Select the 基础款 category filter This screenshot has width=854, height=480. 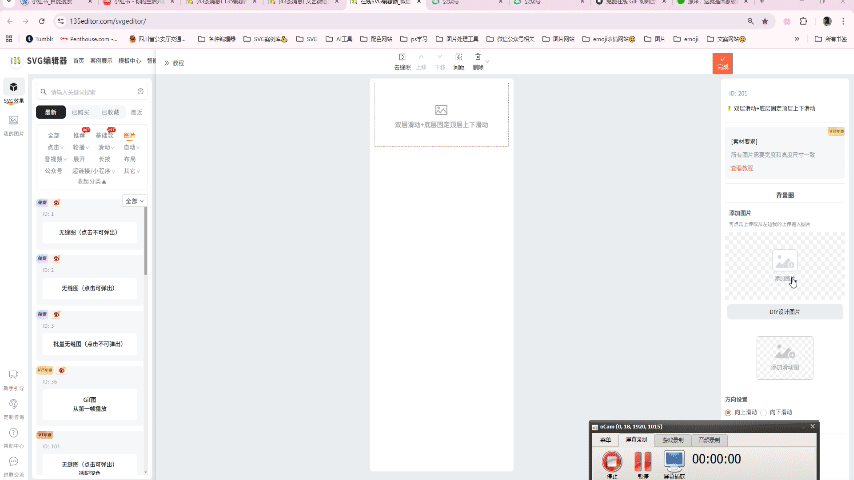pos(104,135)
